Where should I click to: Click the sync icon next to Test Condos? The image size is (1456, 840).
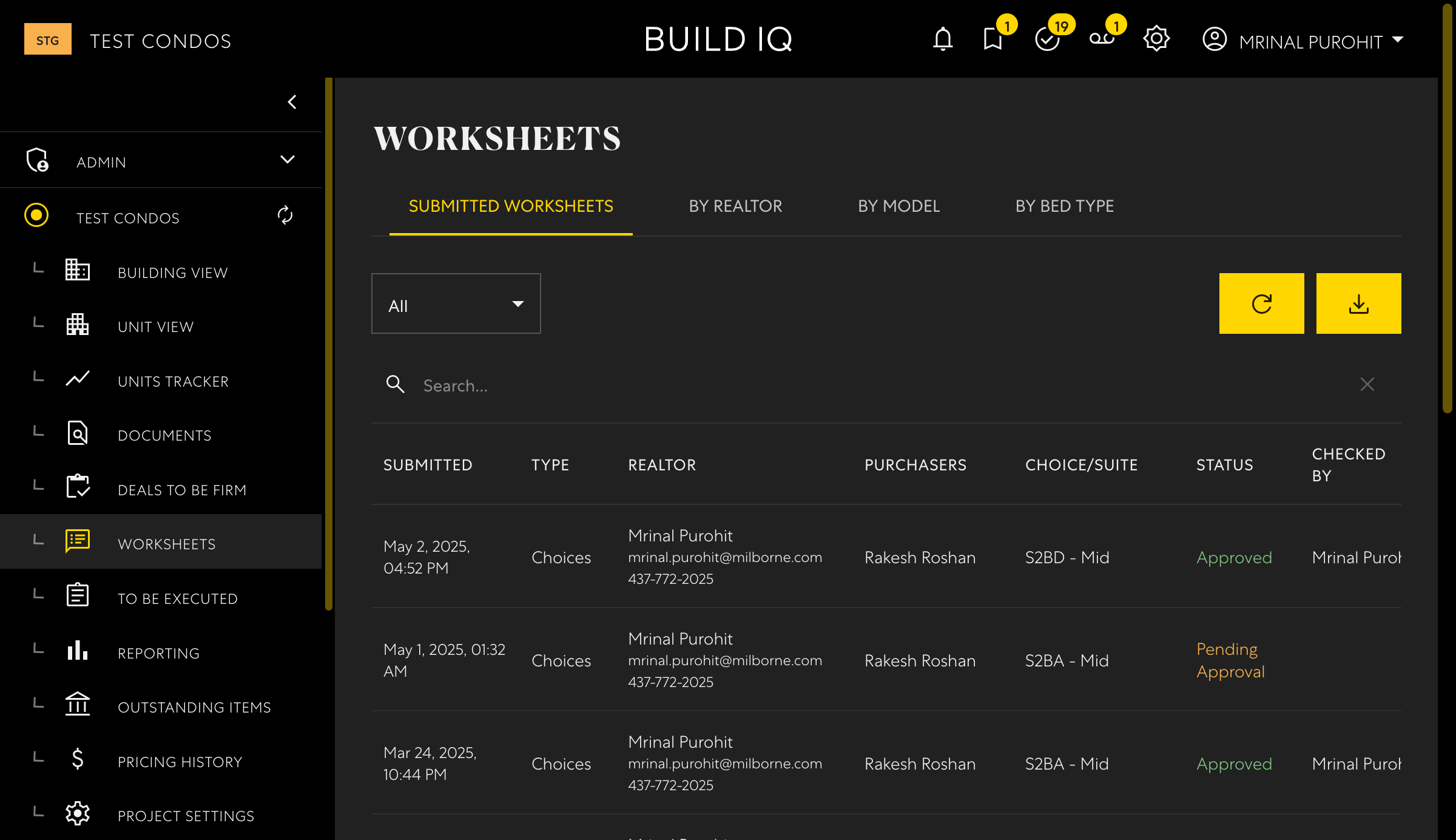coord(285,215)
